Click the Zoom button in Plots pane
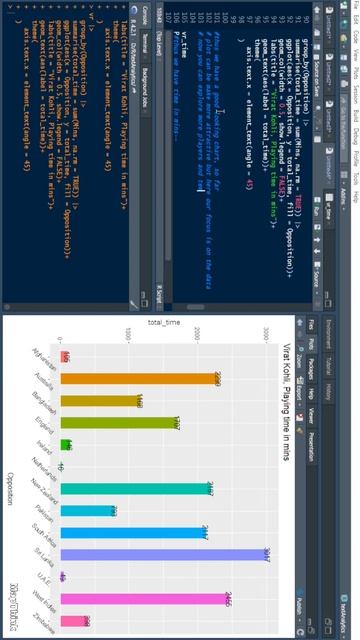The width and height of the screenshot is (360, 640). point(300,358)
